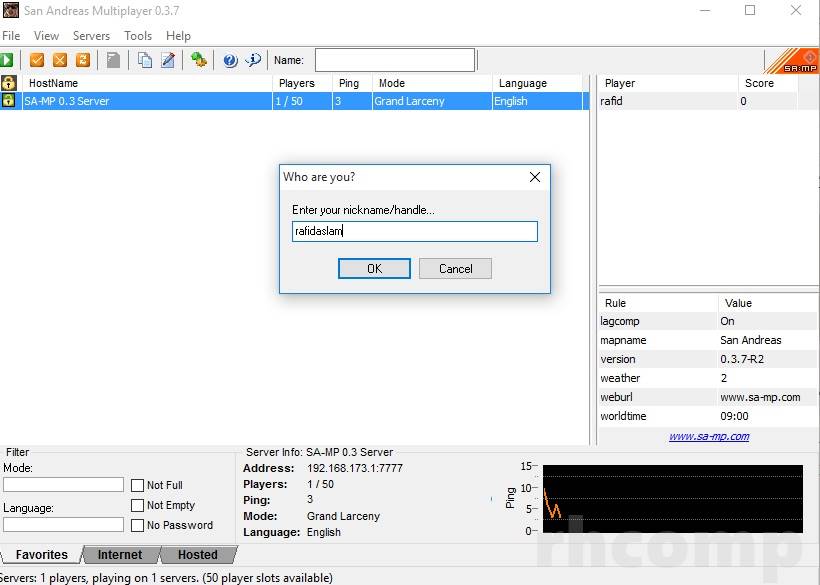Click the English language cell in server row

(x=538, y=101)
